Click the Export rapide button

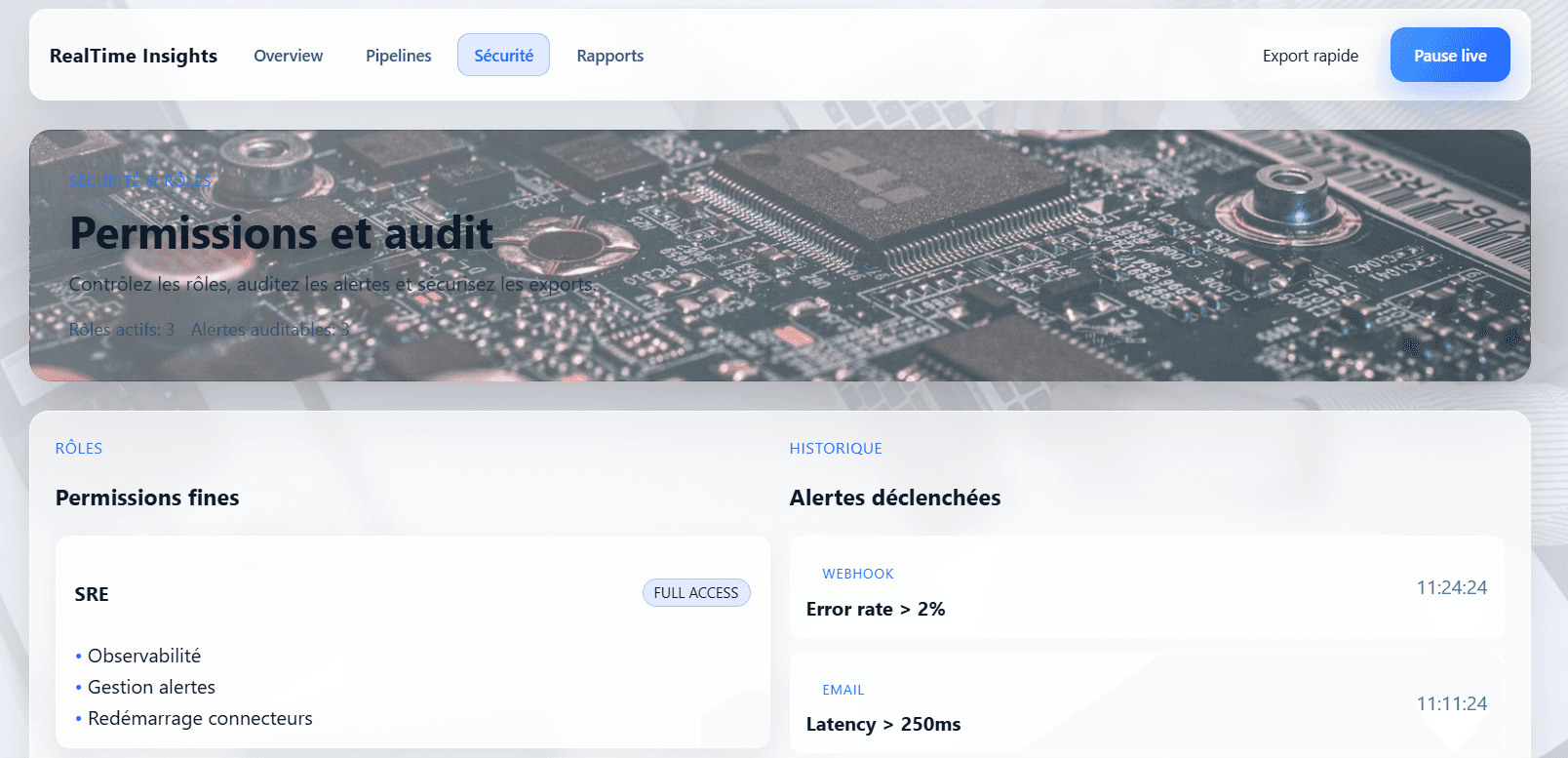pos(1310,56)
